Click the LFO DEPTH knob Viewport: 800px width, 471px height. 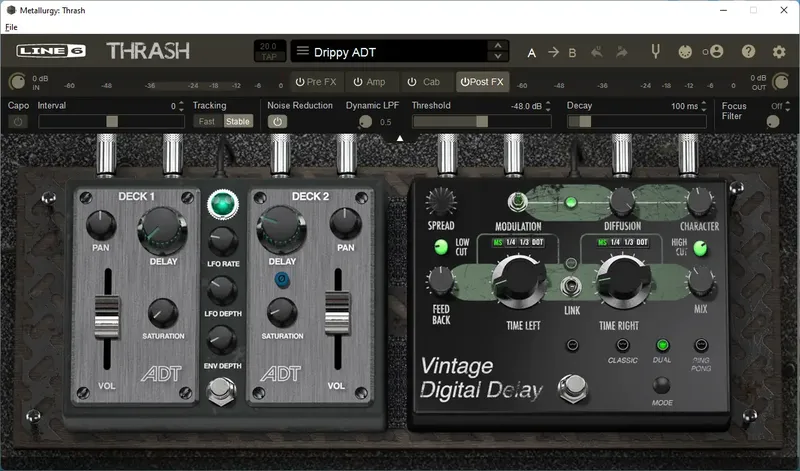pos(222,291)
